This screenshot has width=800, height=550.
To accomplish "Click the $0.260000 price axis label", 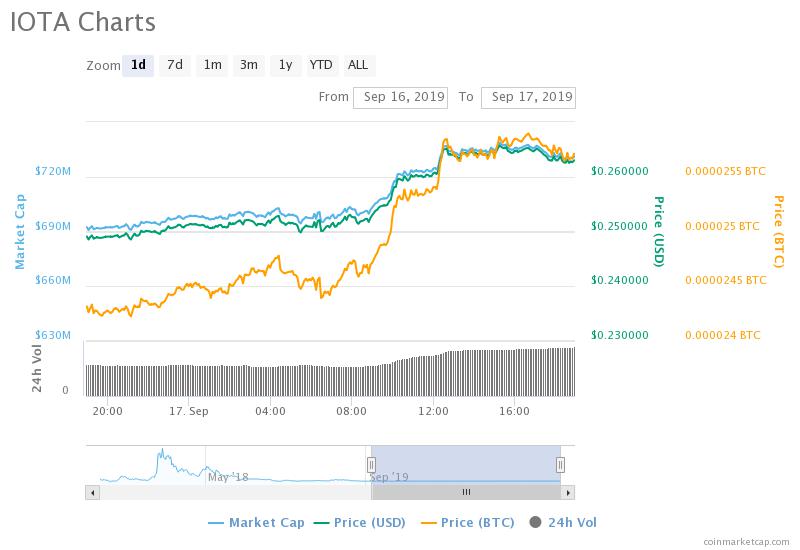I will point(620,171).
